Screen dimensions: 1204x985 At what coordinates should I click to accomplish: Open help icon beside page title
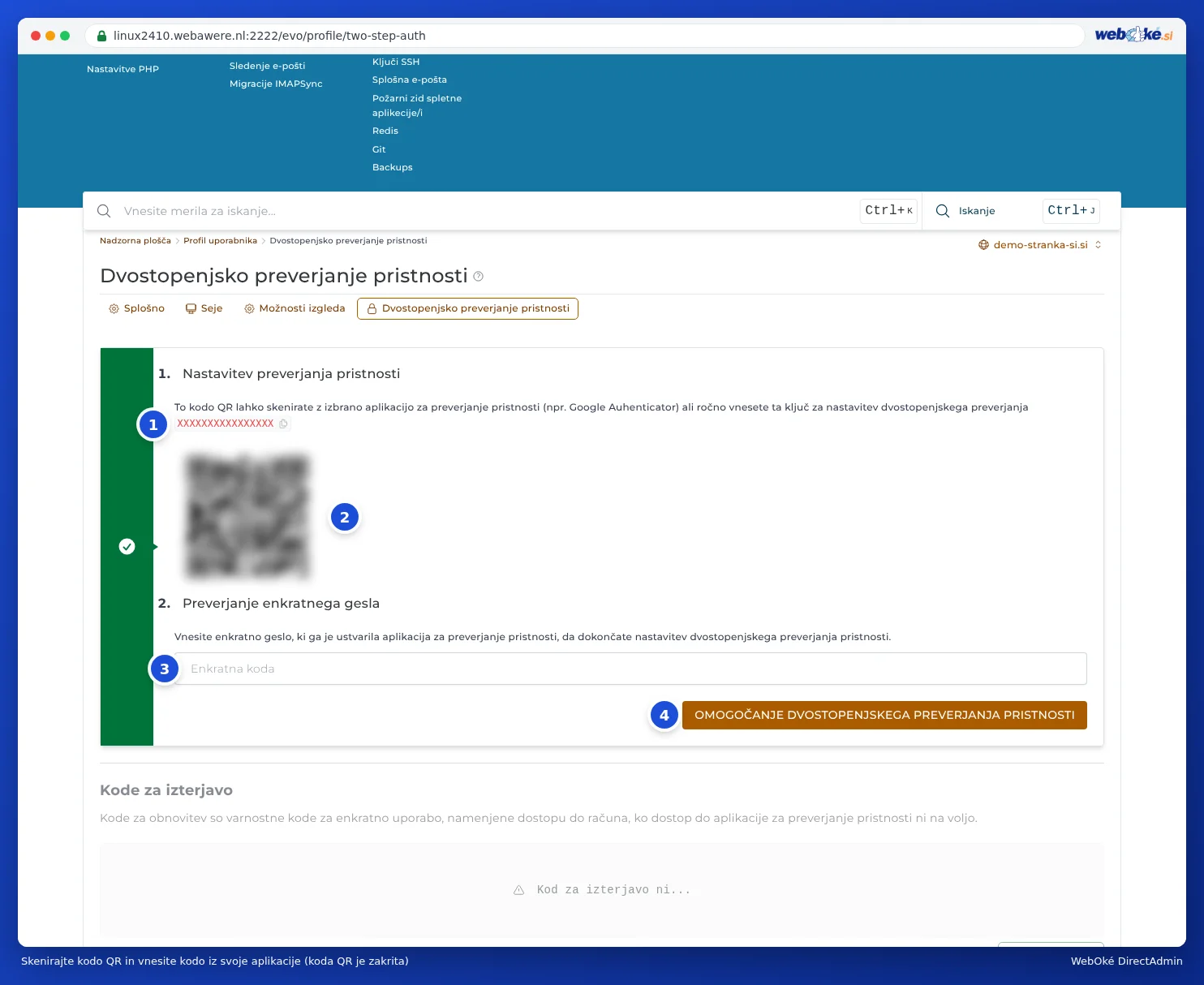(479, 277)
